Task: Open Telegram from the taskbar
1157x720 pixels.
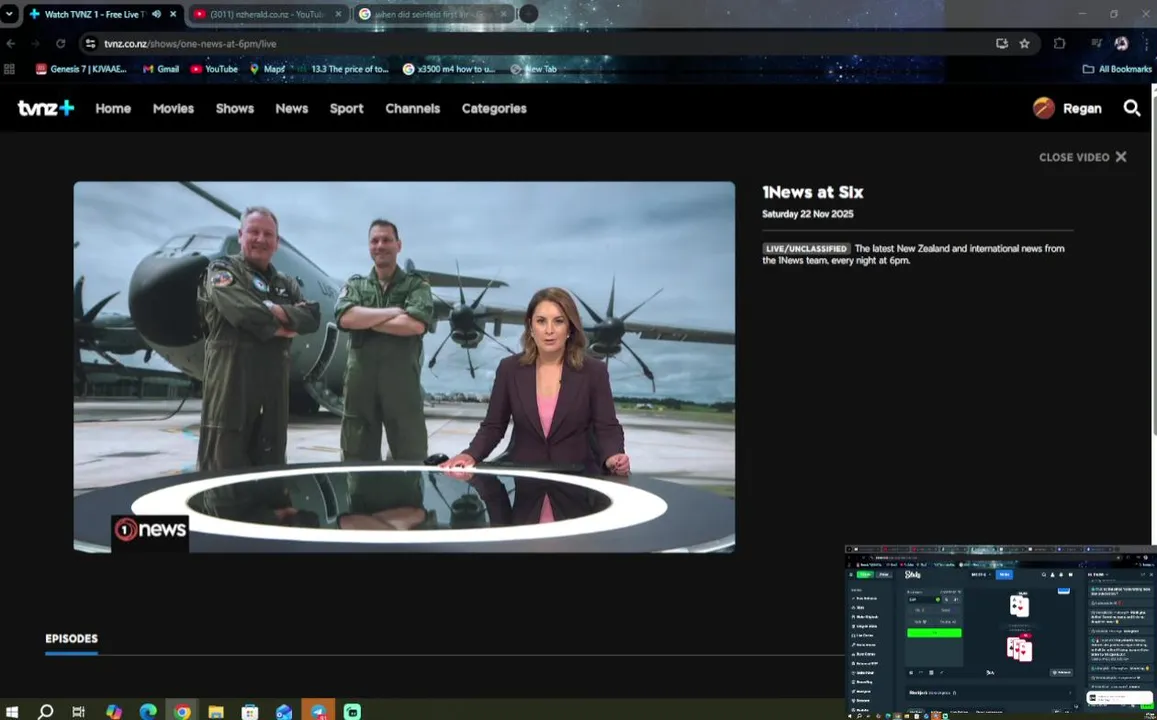Action: [x=318, y=712]
